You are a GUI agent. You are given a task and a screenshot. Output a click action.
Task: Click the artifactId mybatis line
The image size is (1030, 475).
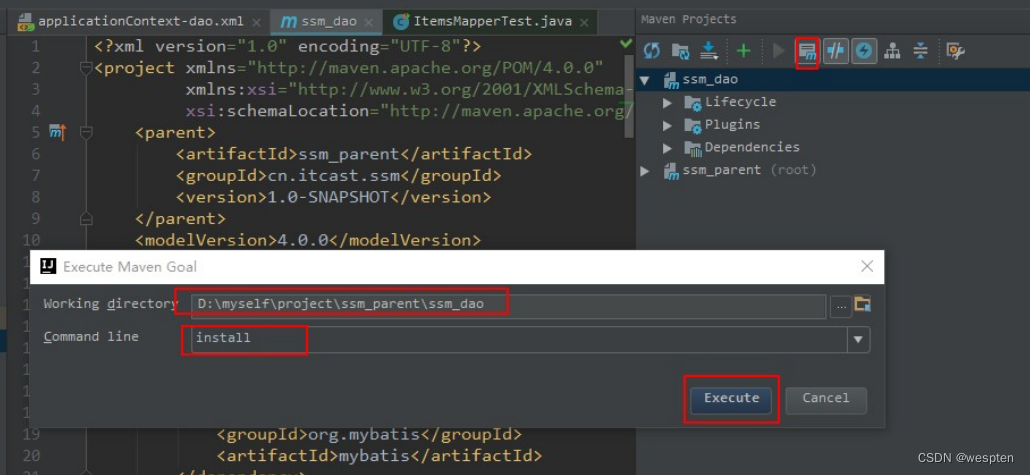click(379, 456)
